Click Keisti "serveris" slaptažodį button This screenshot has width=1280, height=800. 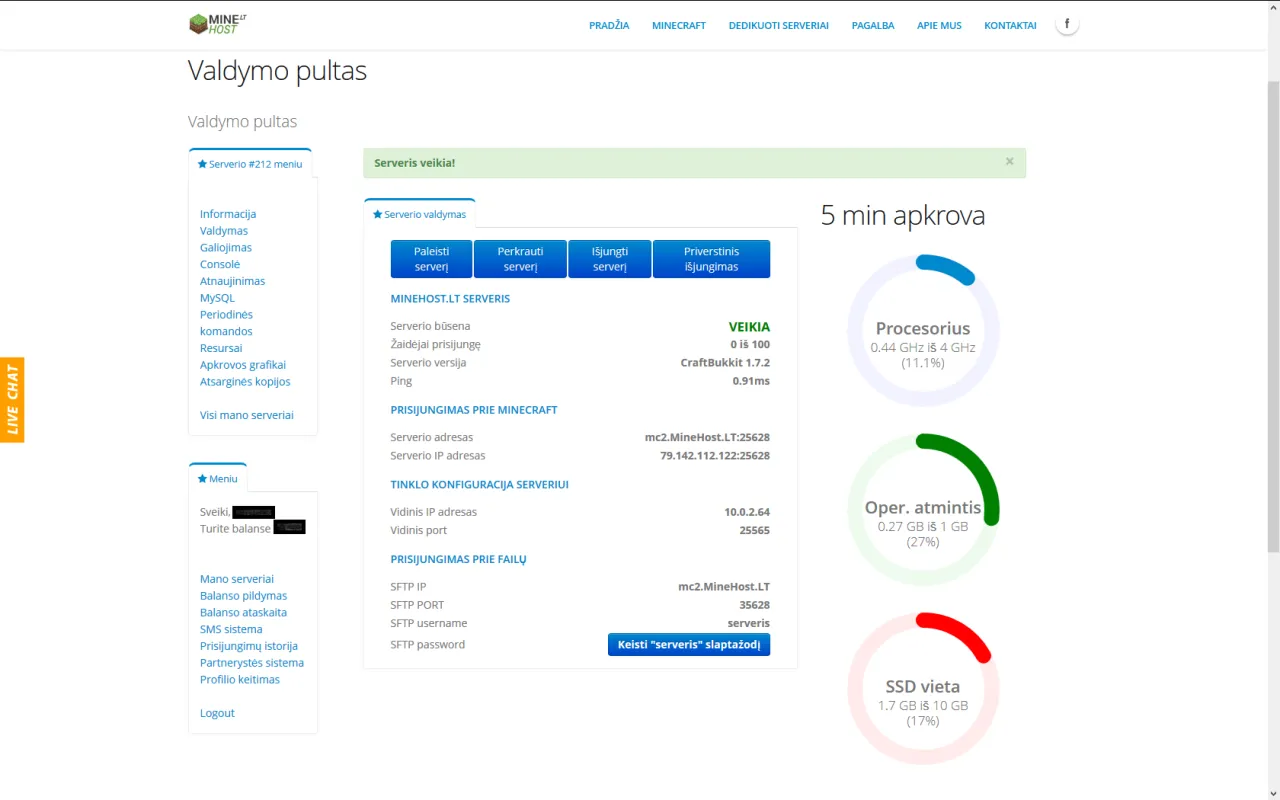pyautogui.click(x=688, y=644)
